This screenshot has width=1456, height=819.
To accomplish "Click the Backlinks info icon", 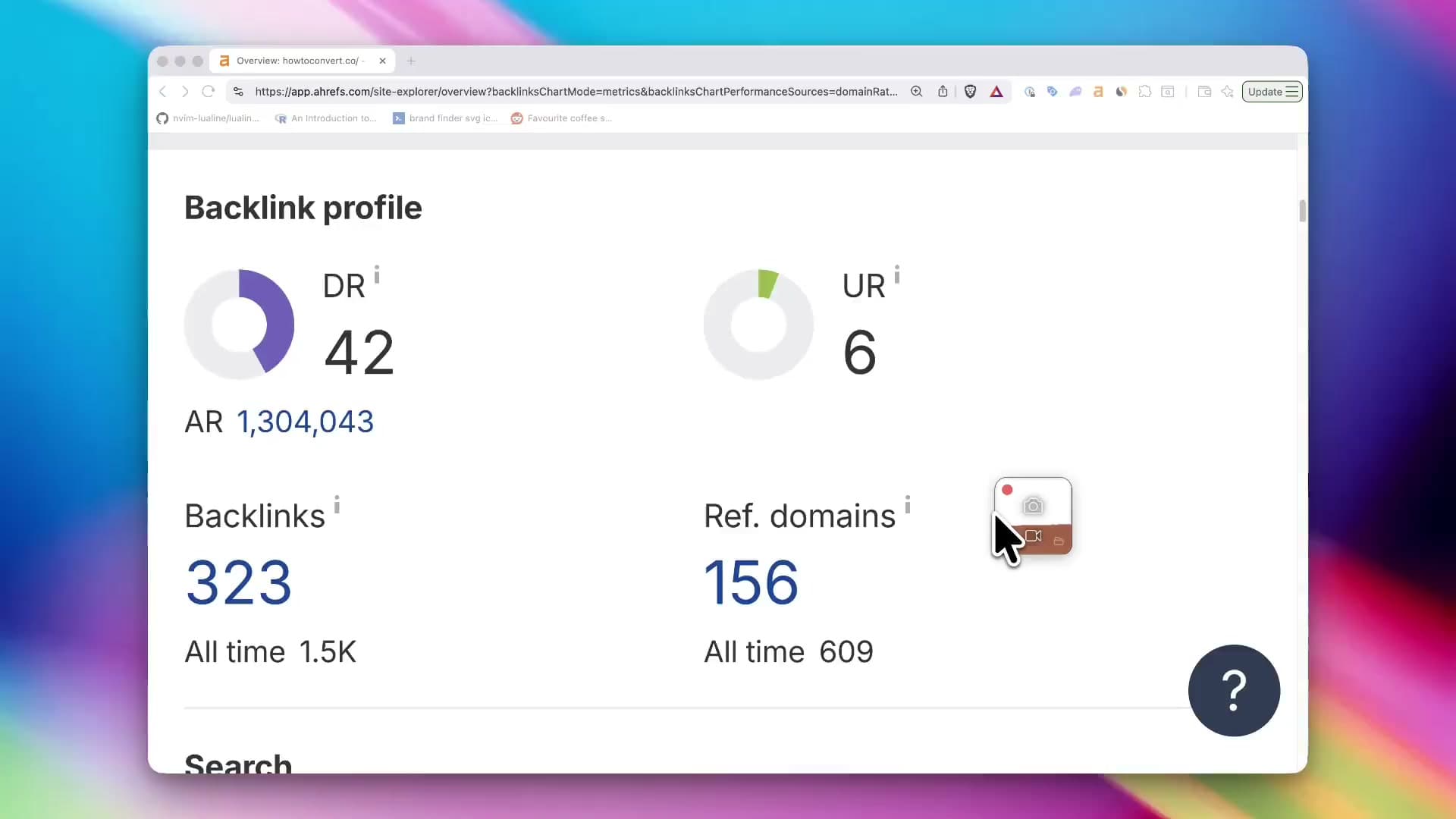I will tap(337, 504).
